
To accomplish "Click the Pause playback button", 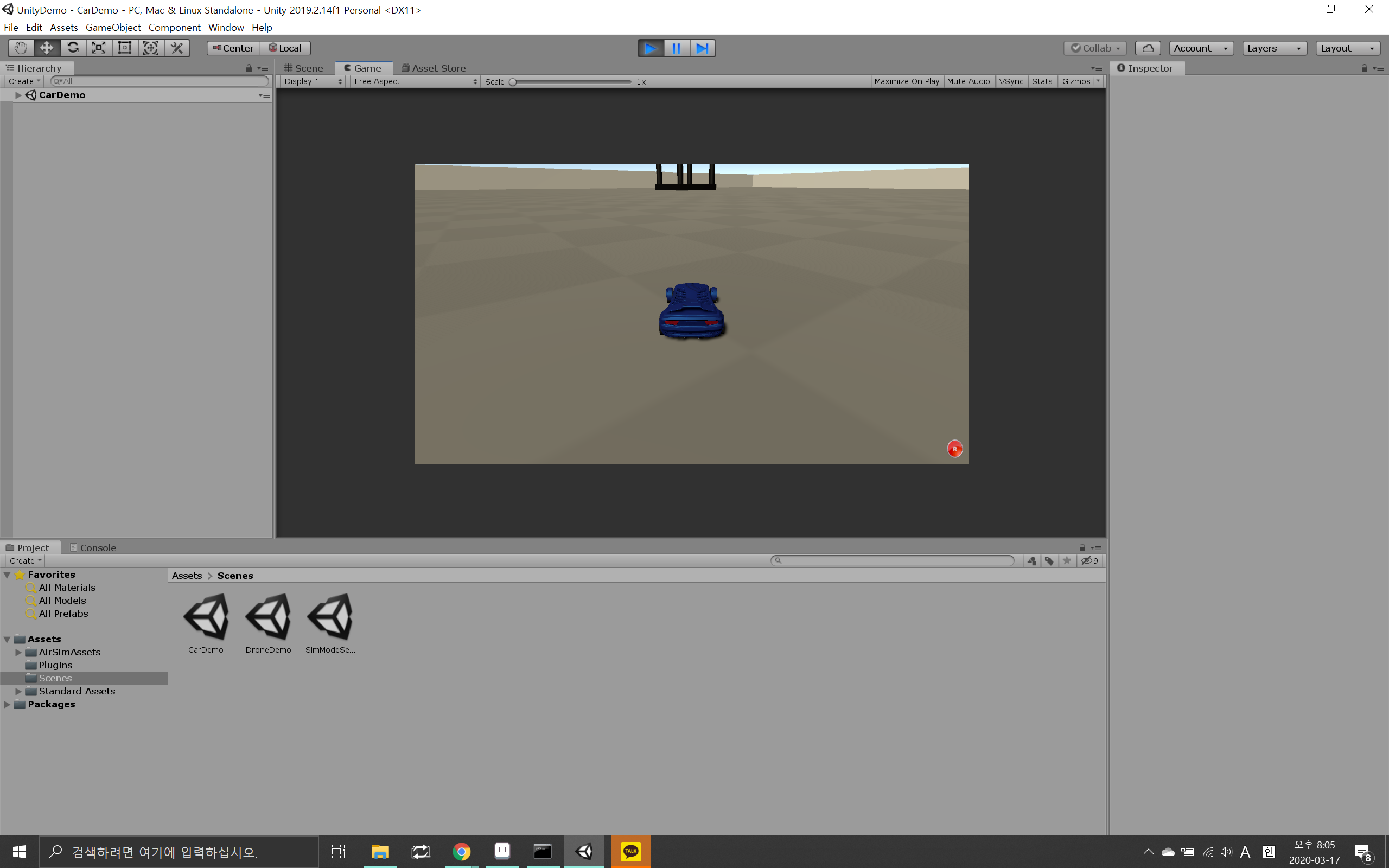I will [676, 48].
